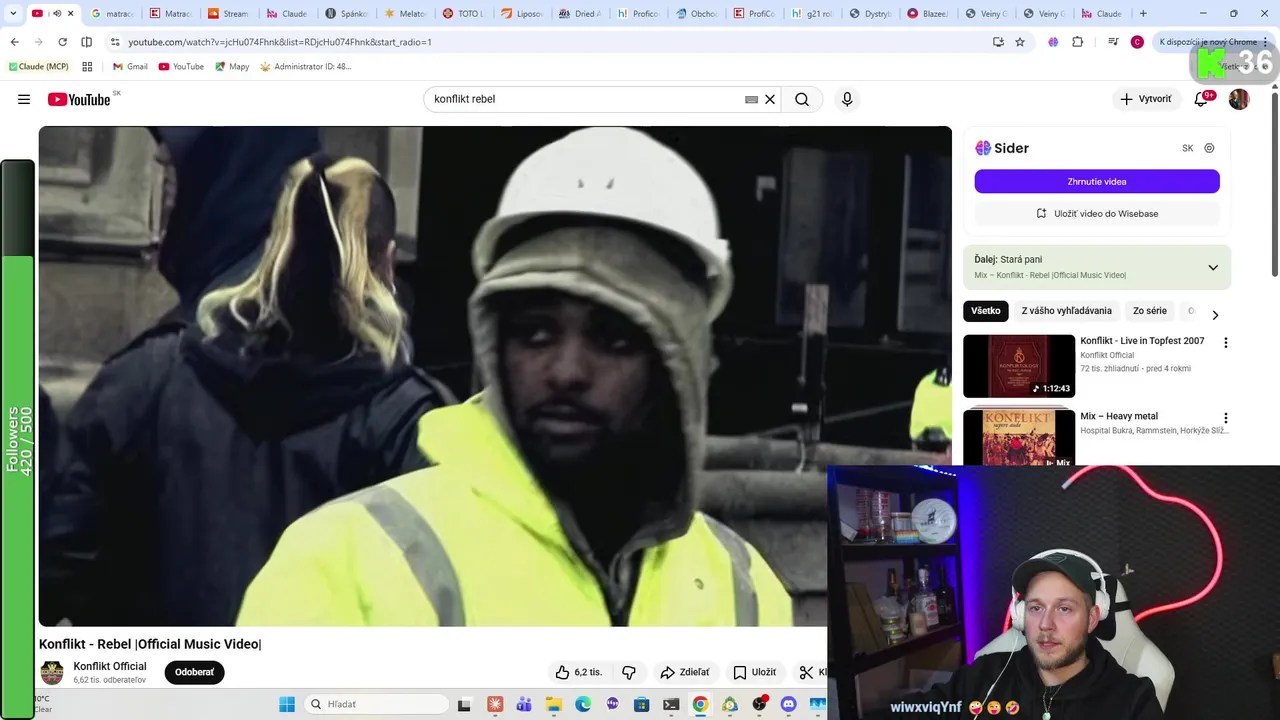Switch to the Streamlabs browser tab
Image resolution: width=1280 pixels, height=720 pixels.
pos(227,14)
